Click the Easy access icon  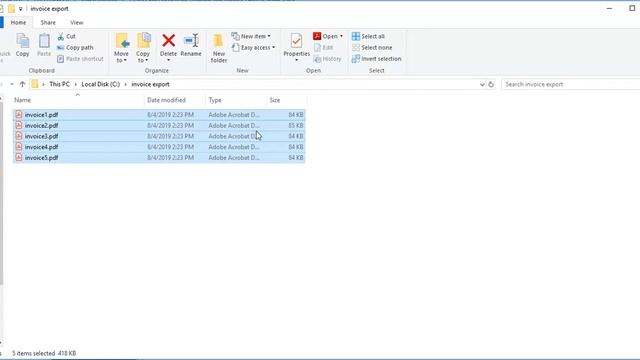(236, 48)
